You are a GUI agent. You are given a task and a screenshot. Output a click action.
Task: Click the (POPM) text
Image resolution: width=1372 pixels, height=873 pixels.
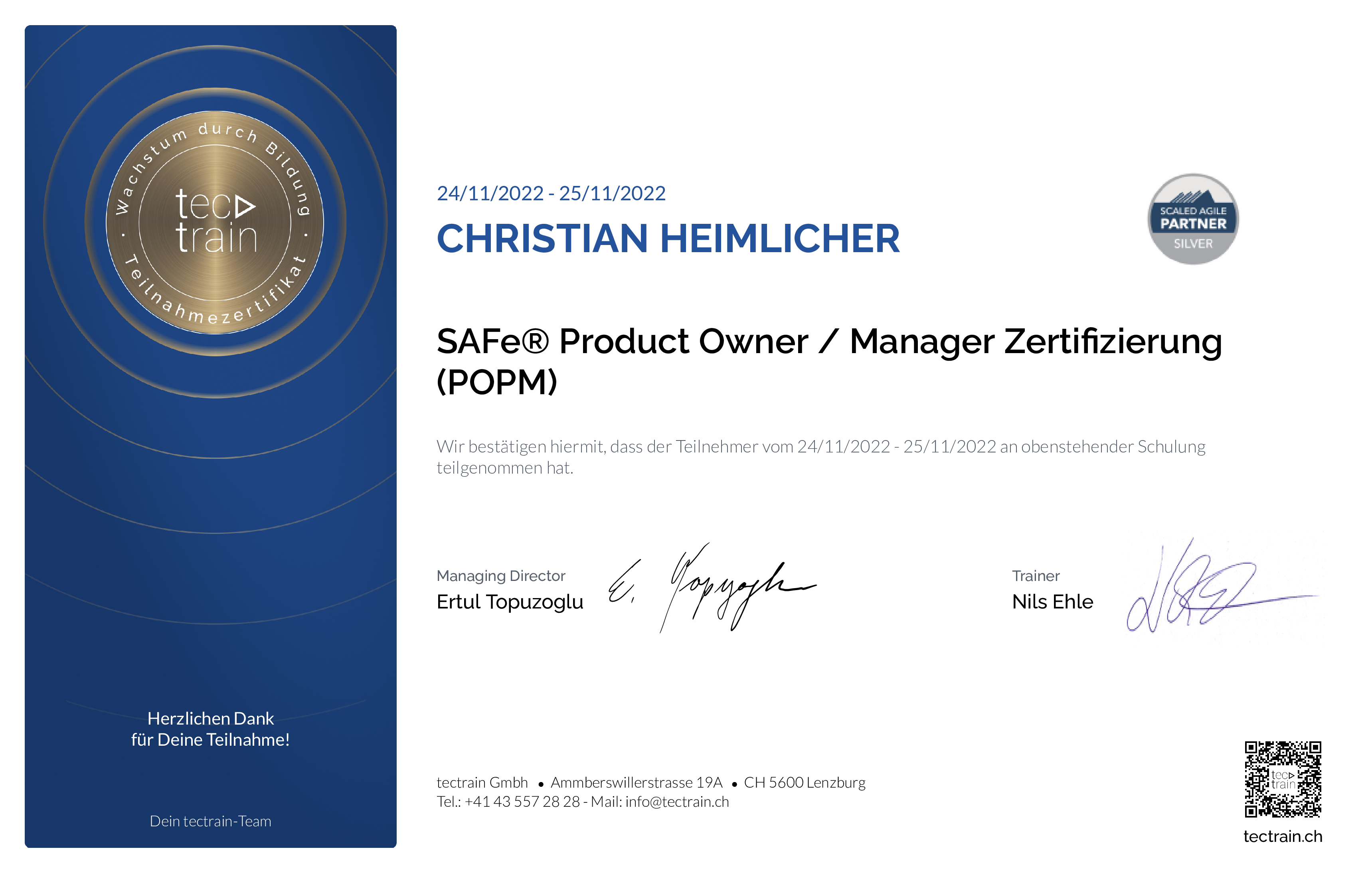(x=497, y=382)
